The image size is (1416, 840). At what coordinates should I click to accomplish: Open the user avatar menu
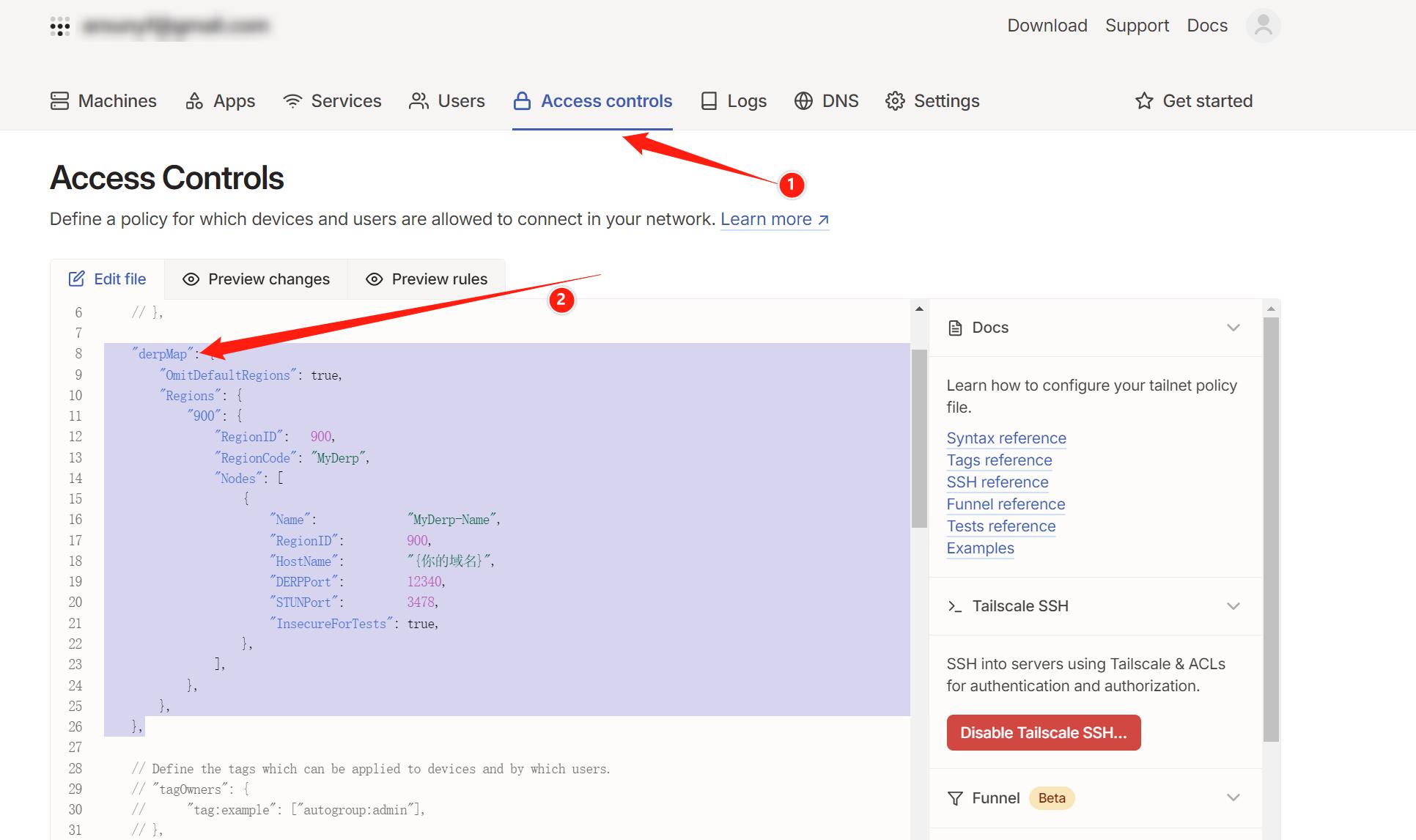pos(1263,26)
